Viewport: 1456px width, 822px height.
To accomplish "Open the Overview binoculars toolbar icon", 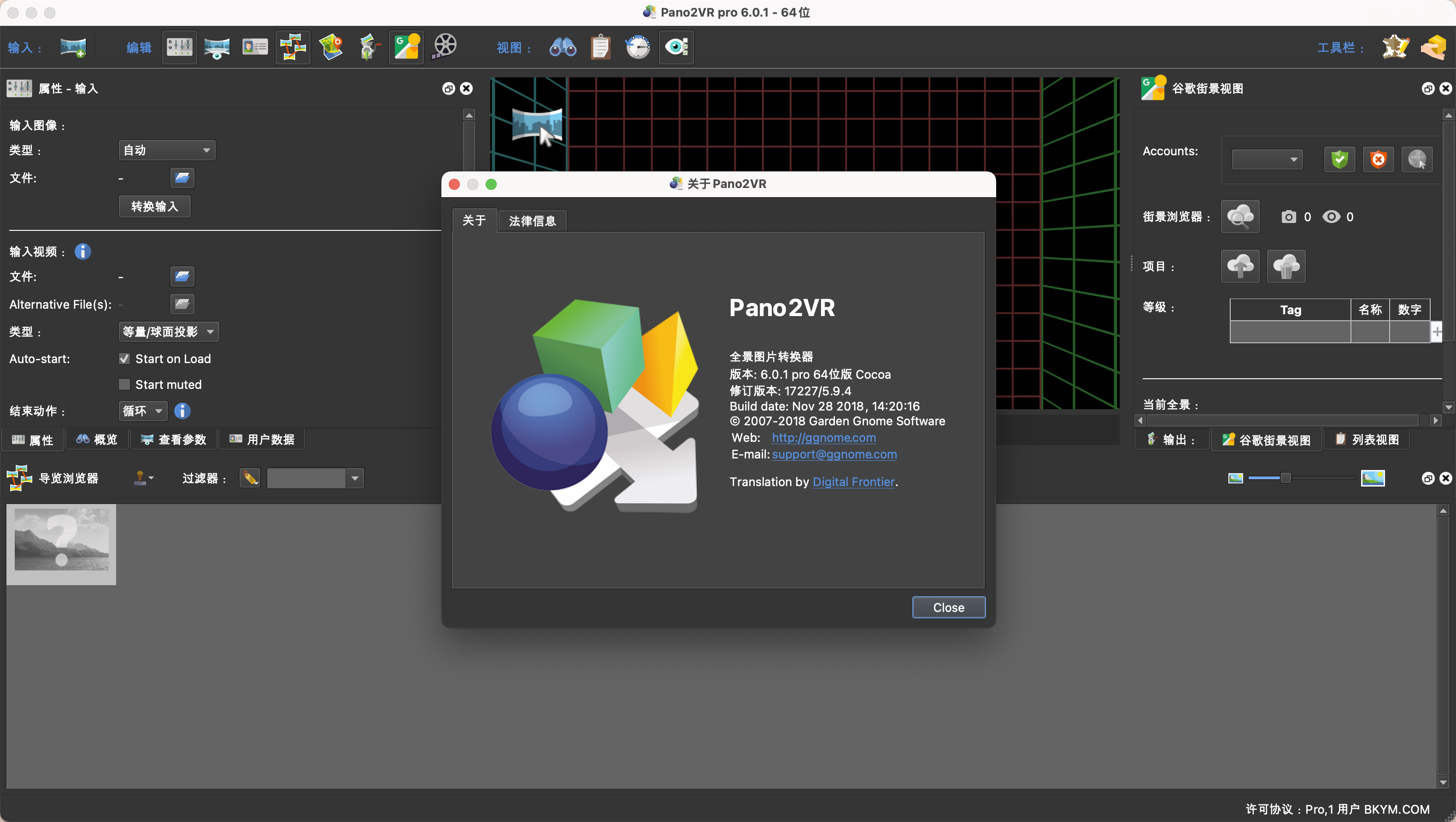I will (x=563, y=47).
